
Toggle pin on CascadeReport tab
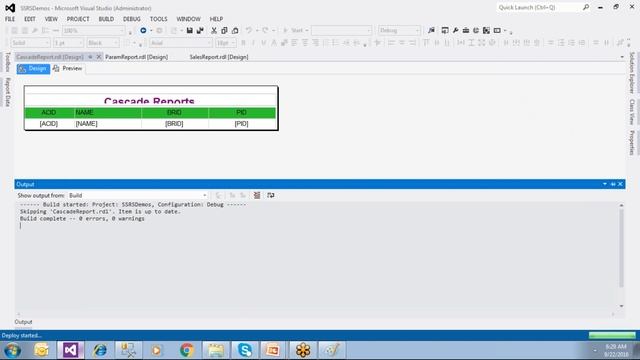pyautogui.click(x=90, y=57)
